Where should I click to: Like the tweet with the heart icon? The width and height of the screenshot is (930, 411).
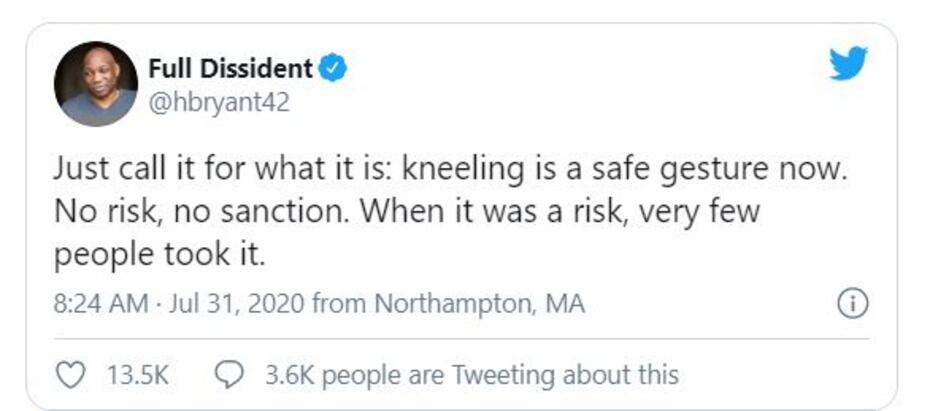(x=69, y=375)
